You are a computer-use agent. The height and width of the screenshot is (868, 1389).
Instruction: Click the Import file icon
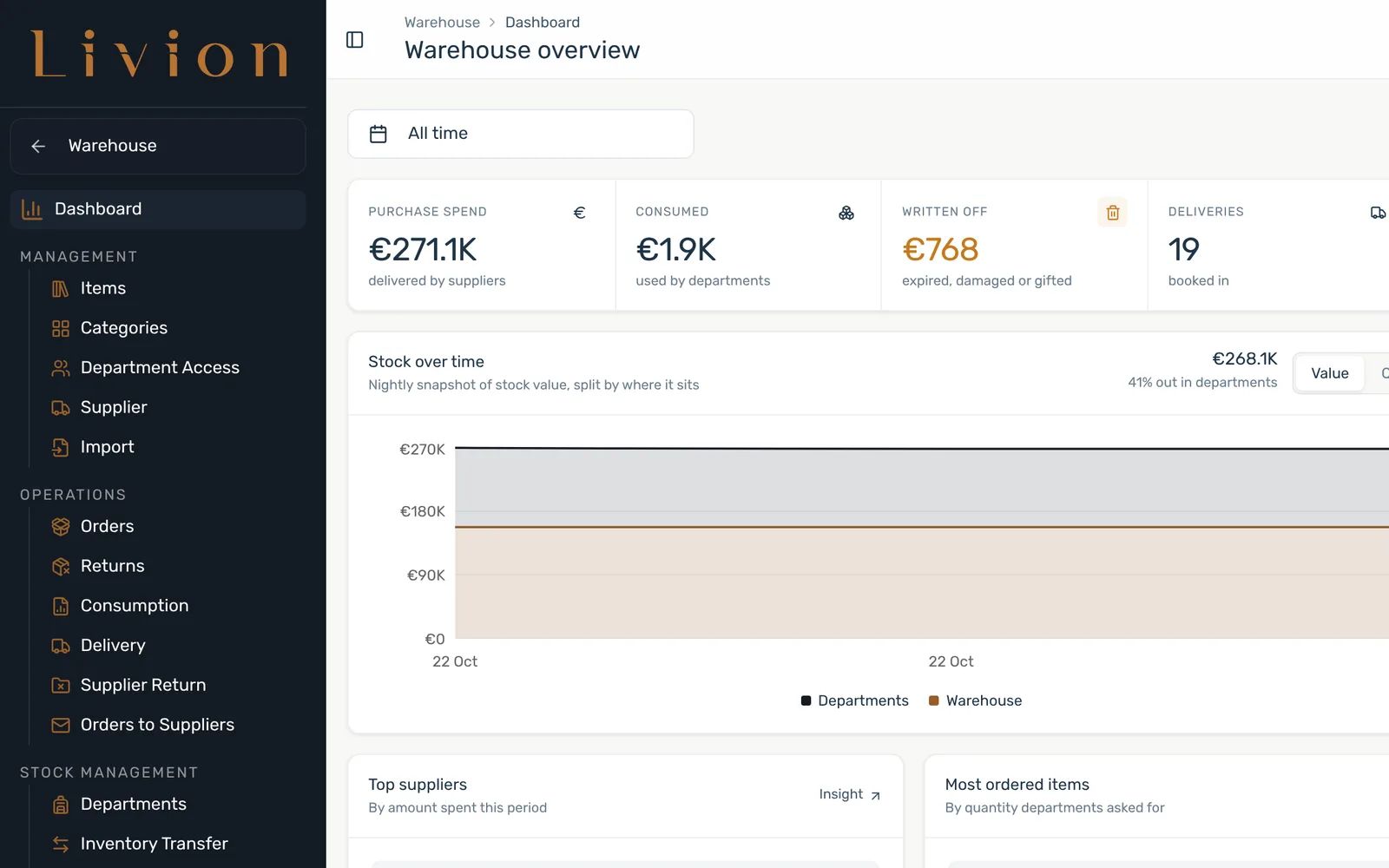60,447
